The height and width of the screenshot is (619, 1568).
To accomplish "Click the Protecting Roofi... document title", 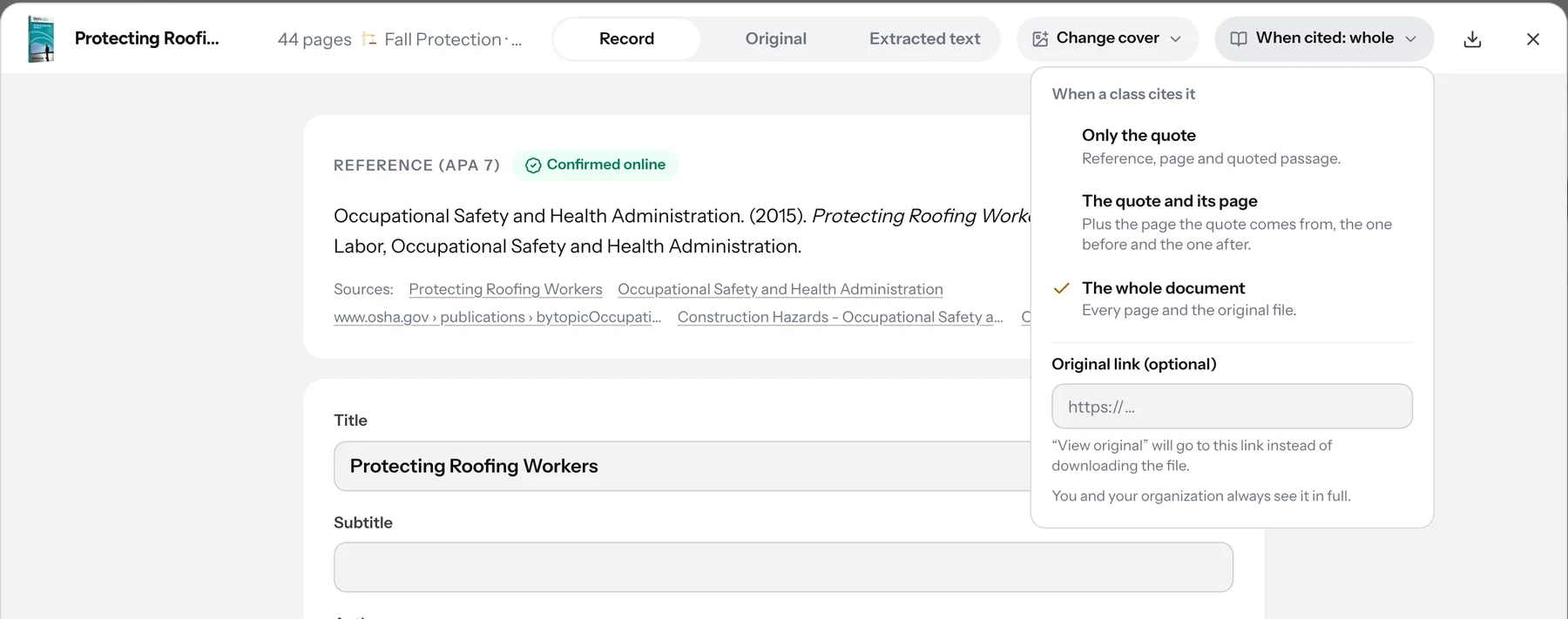I will coord(147,38).
